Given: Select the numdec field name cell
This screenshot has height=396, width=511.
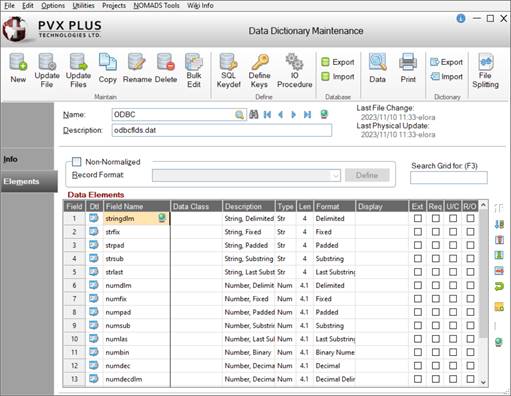Looking at the screenshot, I should tap(137, 366).
